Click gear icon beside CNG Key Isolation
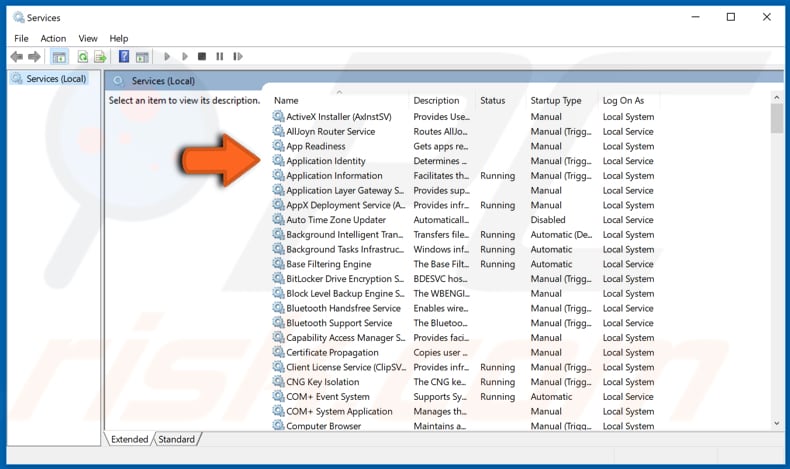 (278, 382)
